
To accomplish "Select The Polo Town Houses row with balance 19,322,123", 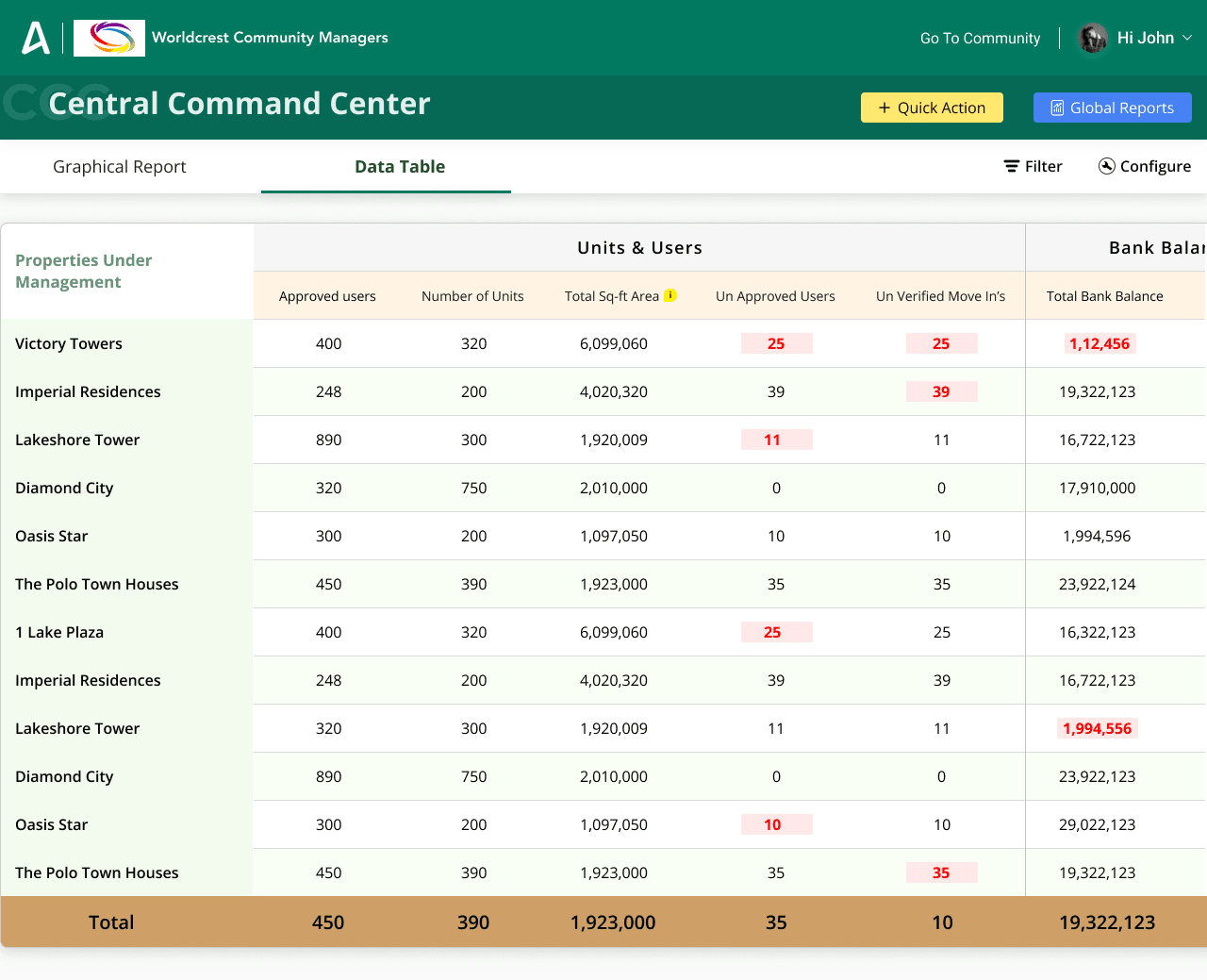I will click(x=603, y=872).
